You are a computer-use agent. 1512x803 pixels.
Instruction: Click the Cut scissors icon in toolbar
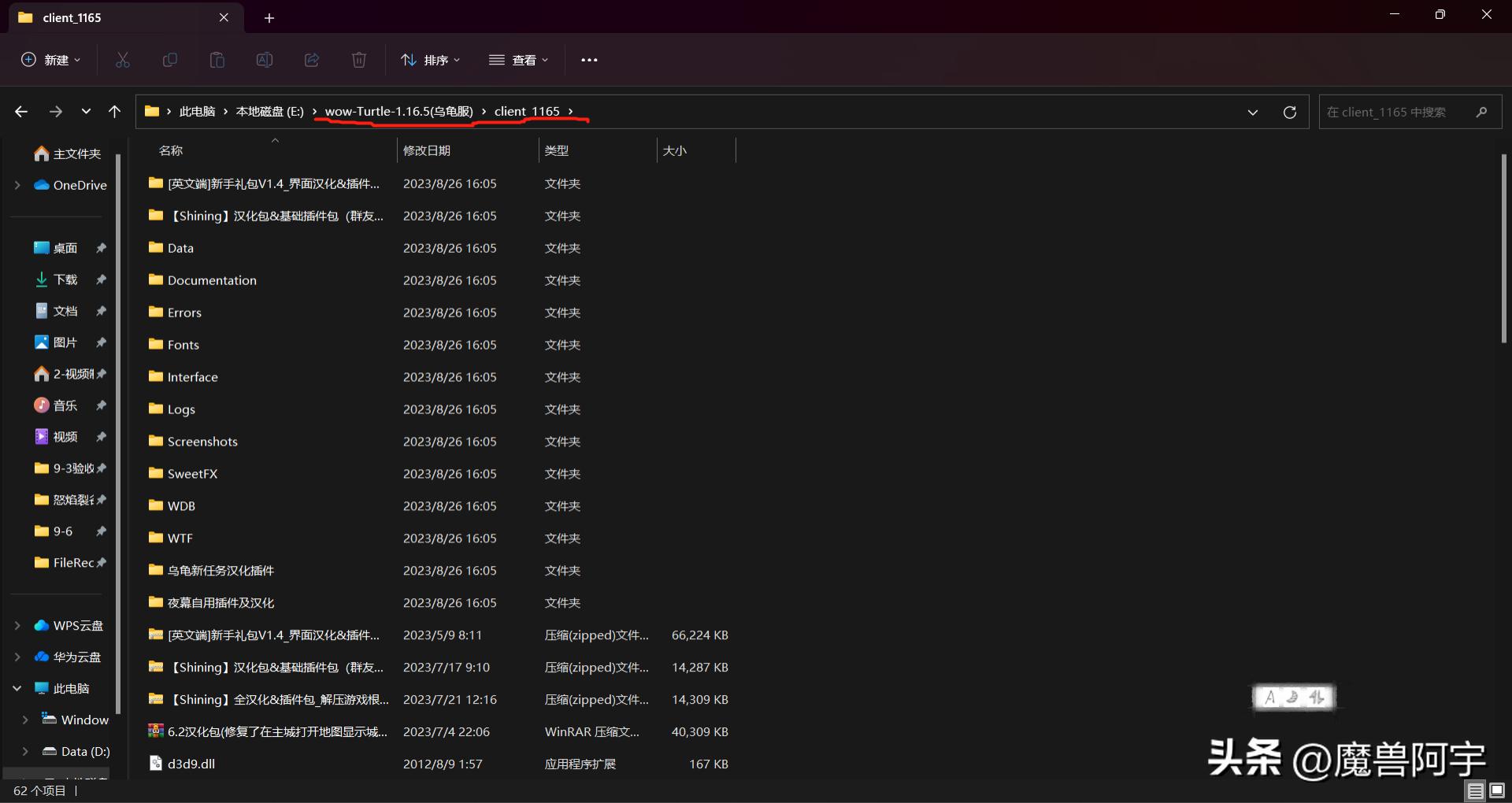pyautogui.click(x=123, y=60)
